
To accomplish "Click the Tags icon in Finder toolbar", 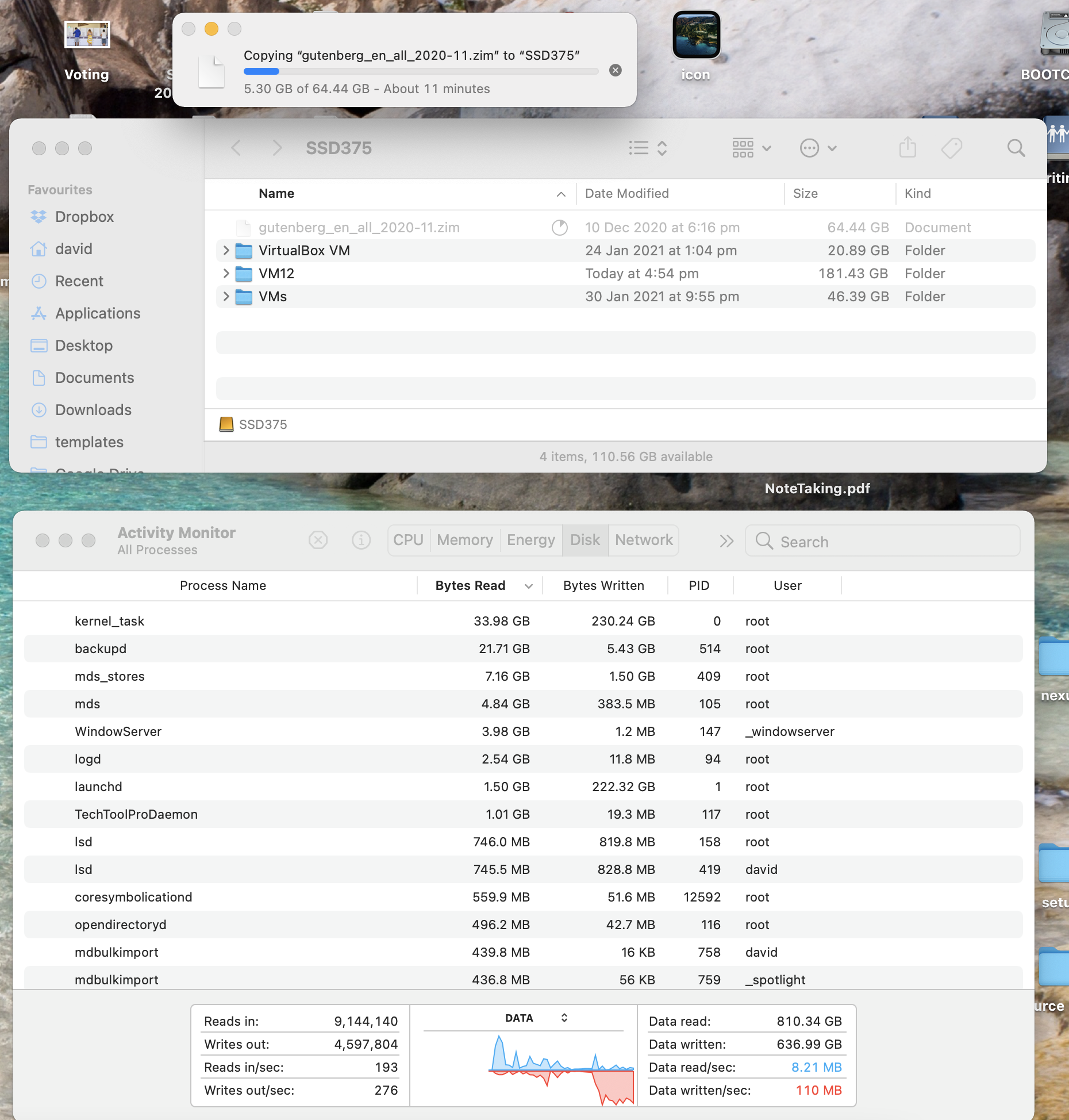I will tap(952, 148).
